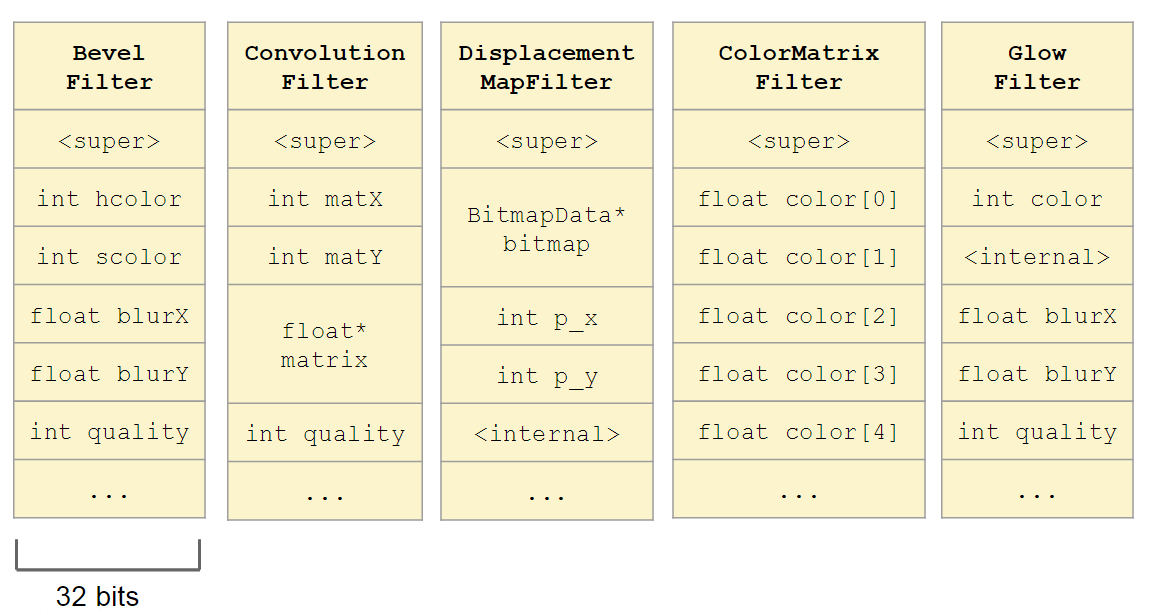
Task: Select the int scolor field cell
Action: (x=109, y=256)
